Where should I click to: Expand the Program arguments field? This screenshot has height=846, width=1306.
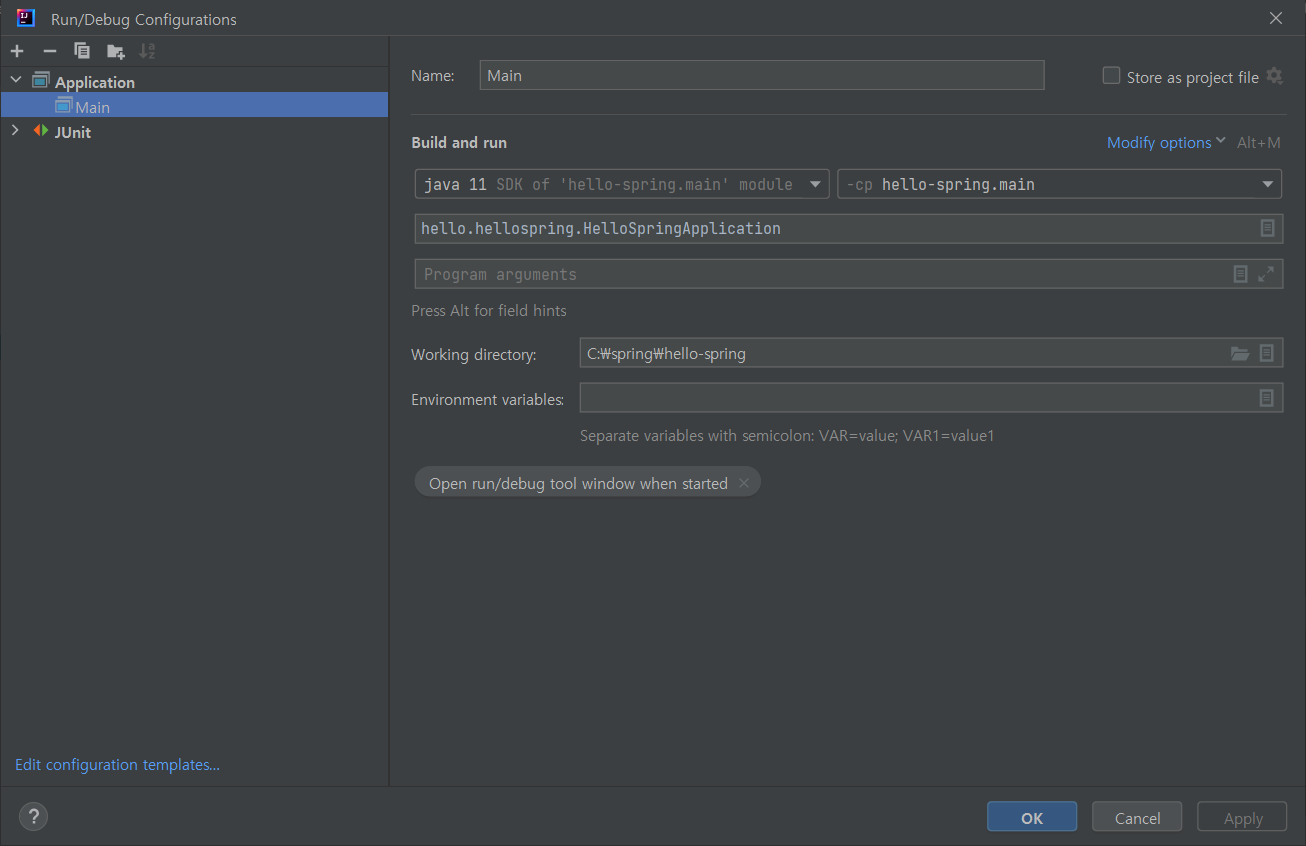1266,274
